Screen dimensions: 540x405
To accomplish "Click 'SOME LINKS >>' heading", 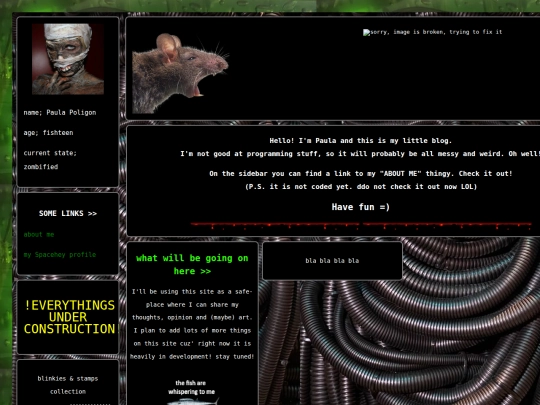I will pos(68,214).
